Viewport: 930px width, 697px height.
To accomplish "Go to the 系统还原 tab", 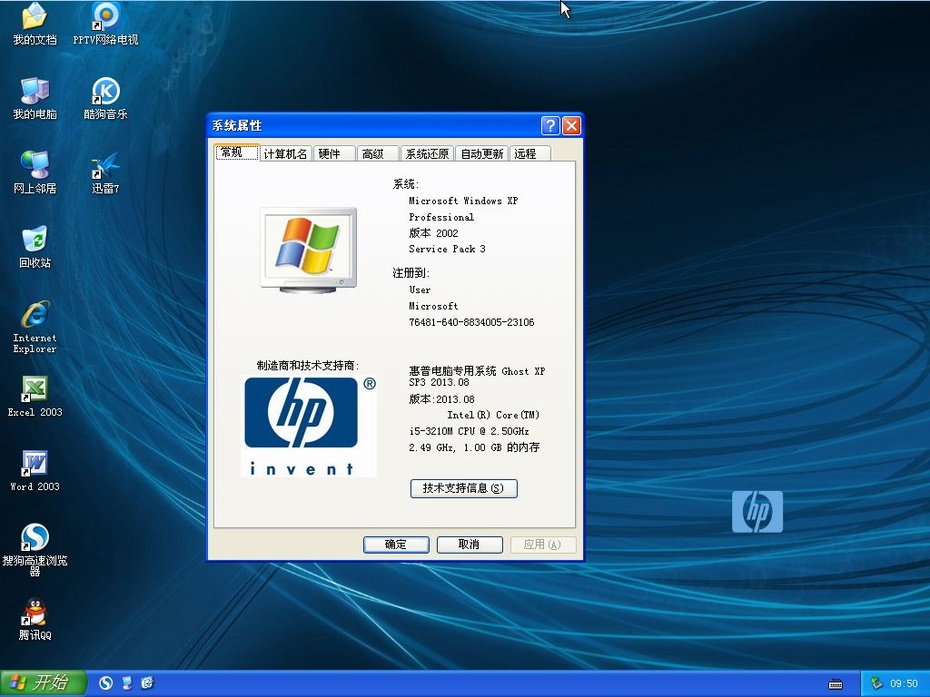I will (x=427, y=154).
